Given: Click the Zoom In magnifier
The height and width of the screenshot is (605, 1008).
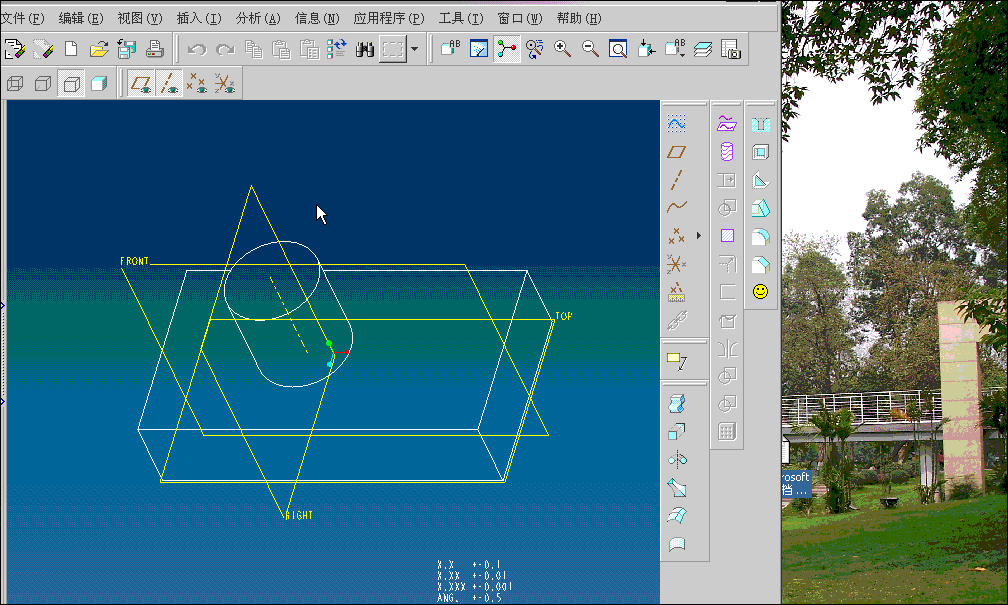Looking at the screenshot, I should point(563,49).
